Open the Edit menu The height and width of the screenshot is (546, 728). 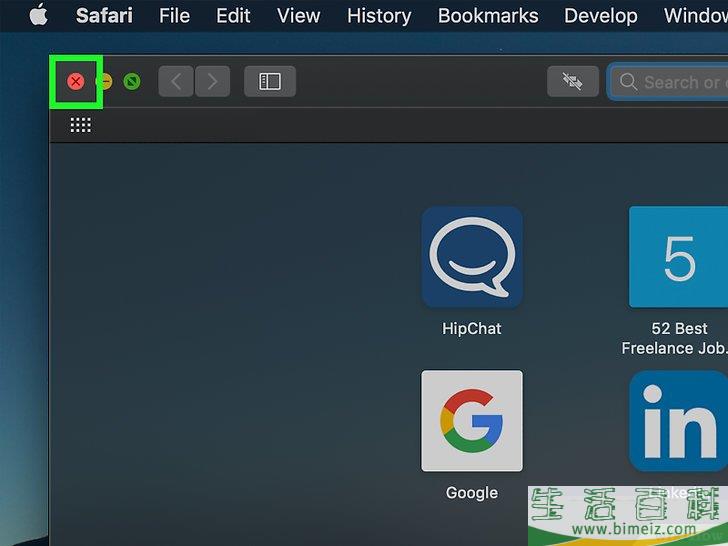[233, 16]
